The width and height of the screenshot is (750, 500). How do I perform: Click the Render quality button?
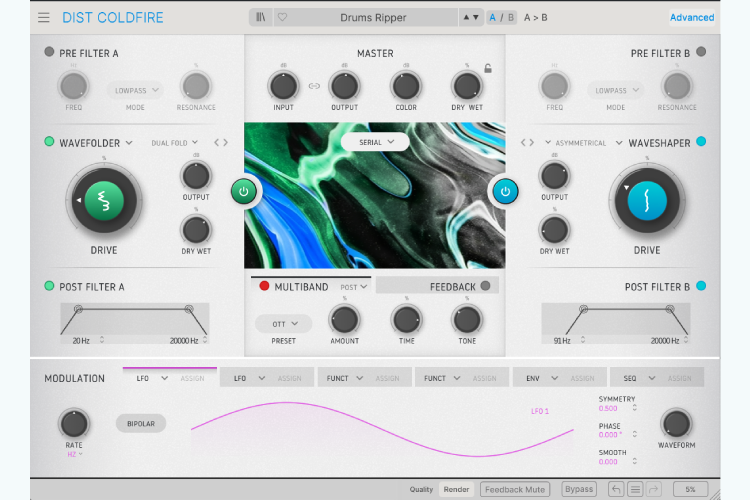click(x=456, y=489)
